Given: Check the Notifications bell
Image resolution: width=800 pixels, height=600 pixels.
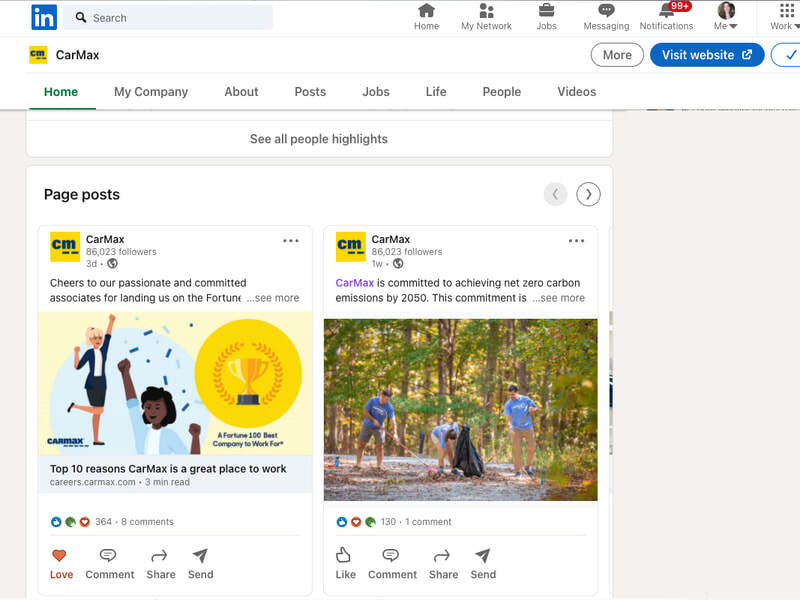Looking at the screenshot, I should point(666,17).
